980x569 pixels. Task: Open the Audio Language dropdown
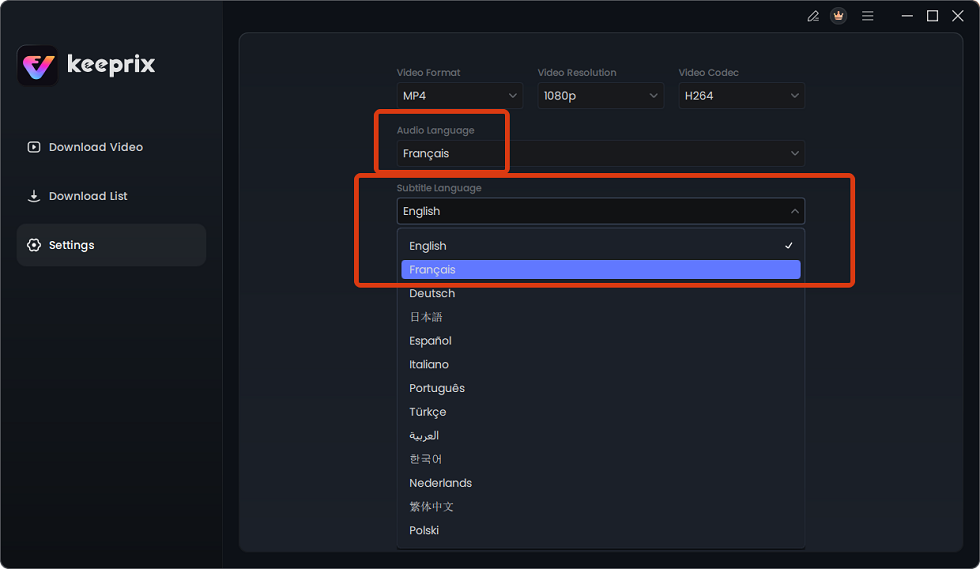click(x=600, y=154)
